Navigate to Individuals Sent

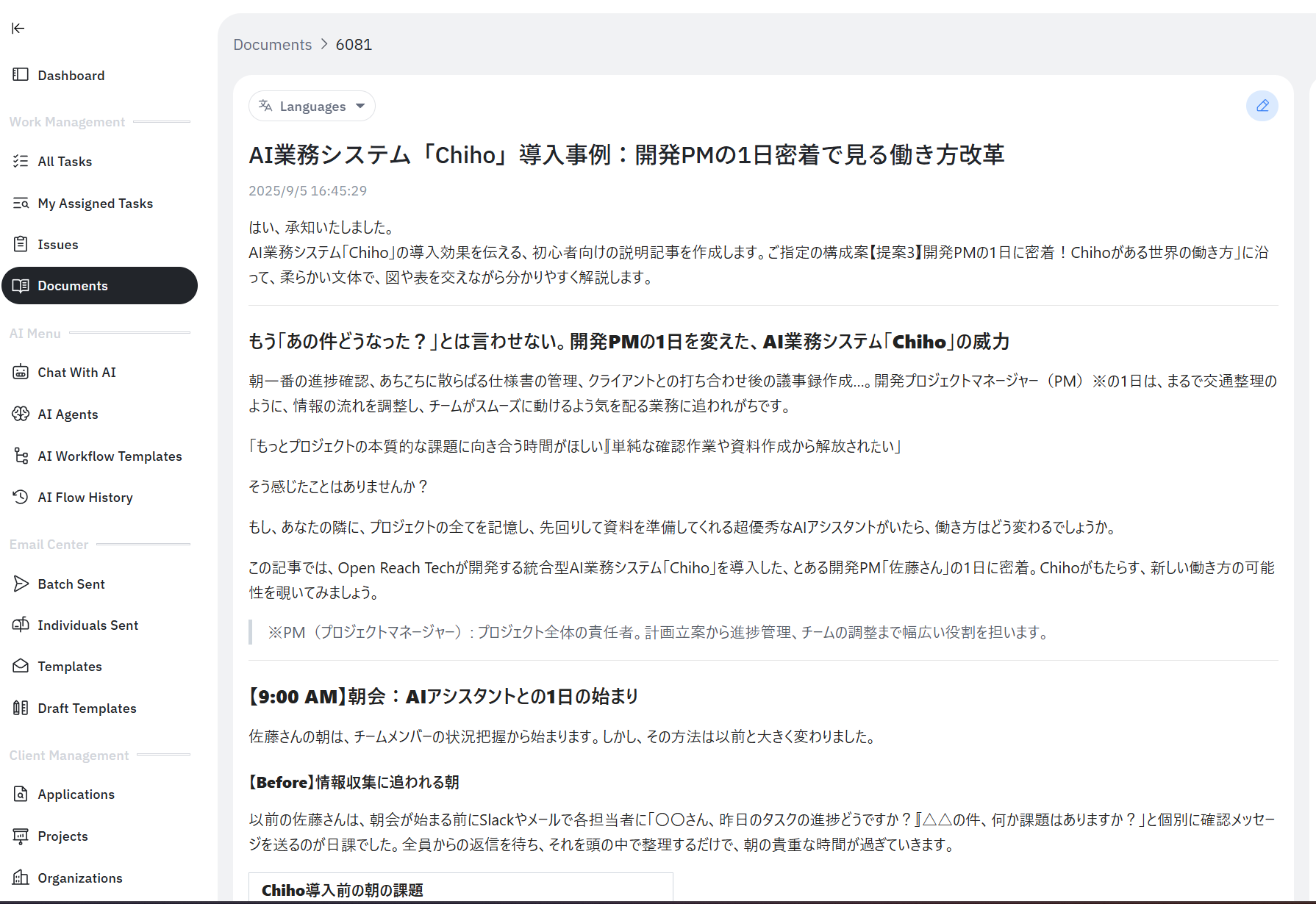click(x=87, y=625)
